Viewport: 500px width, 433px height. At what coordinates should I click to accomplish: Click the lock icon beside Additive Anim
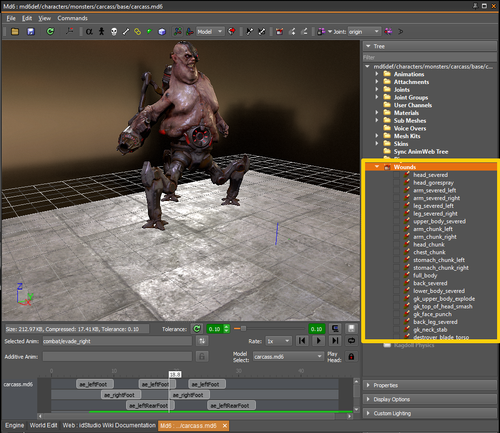pos(202,356)
